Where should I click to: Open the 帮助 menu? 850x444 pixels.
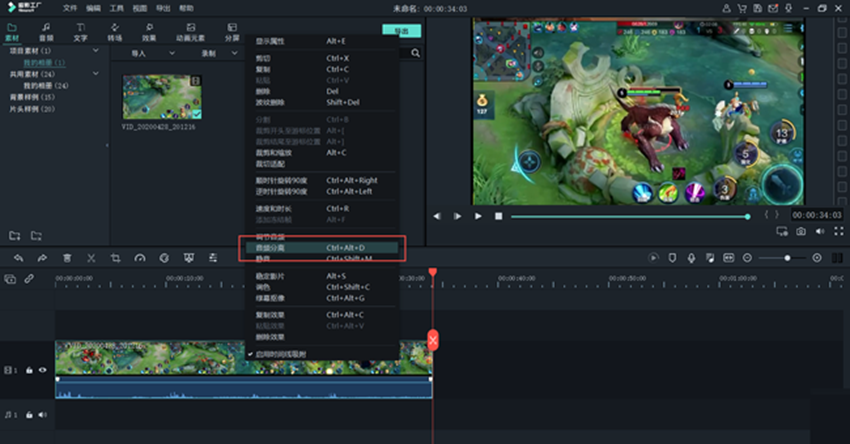pyautogui.click(x=186, y=8)
